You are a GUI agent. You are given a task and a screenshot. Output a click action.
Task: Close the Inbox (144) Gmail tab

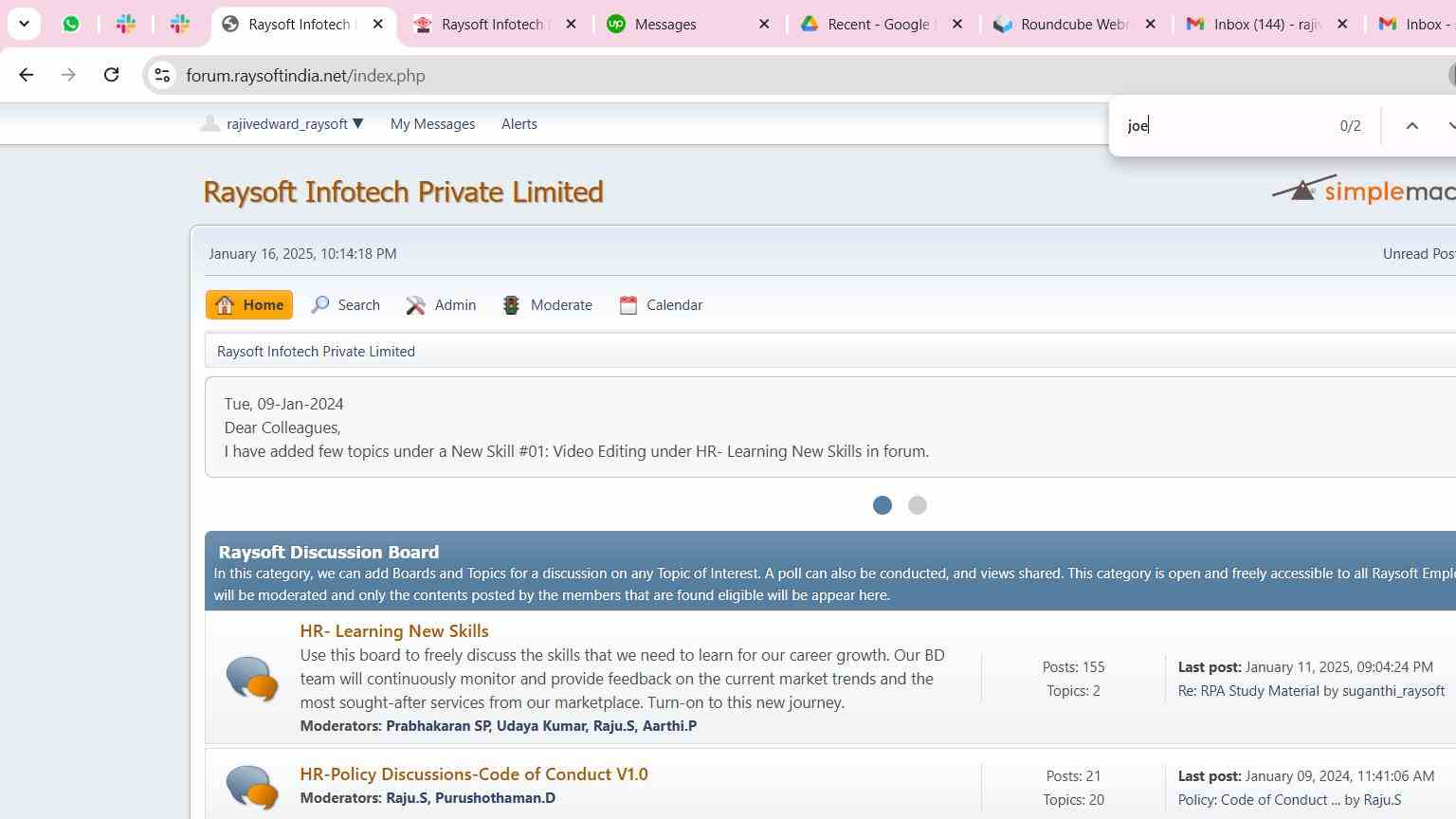1342,24
